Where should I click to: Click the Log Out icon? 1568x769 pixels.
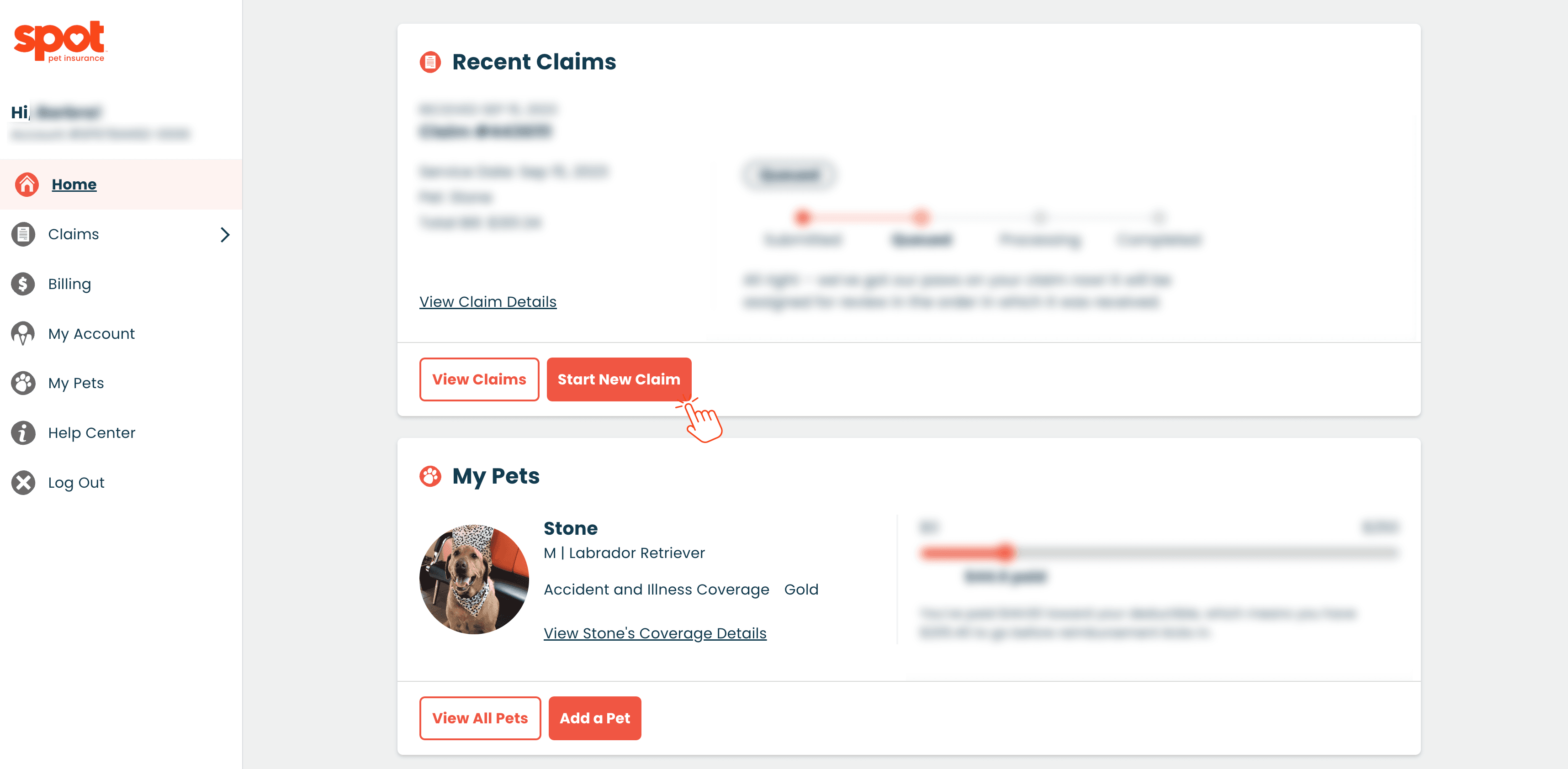click(x=22, y=482)
